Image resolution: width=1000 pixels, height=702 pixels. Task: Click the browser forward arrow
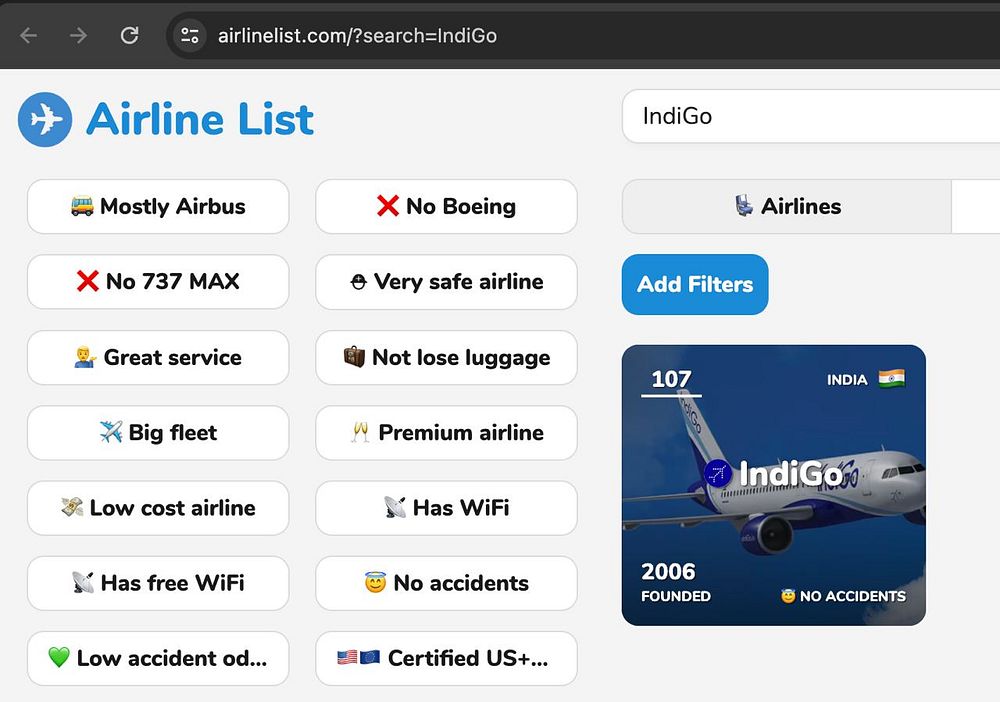click(78, 35)
